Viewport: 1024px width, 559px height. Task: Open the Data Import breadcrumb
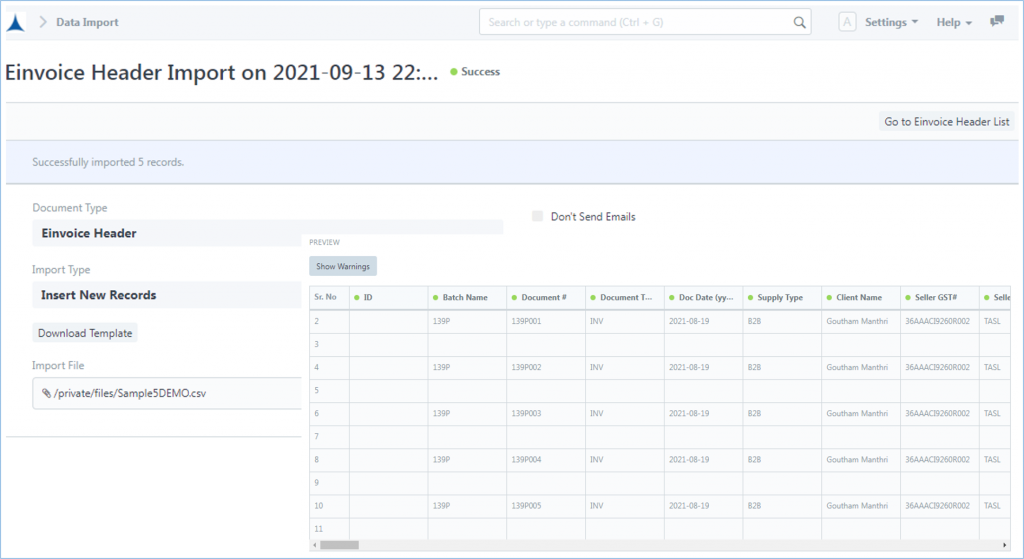(x=88, y=22)
